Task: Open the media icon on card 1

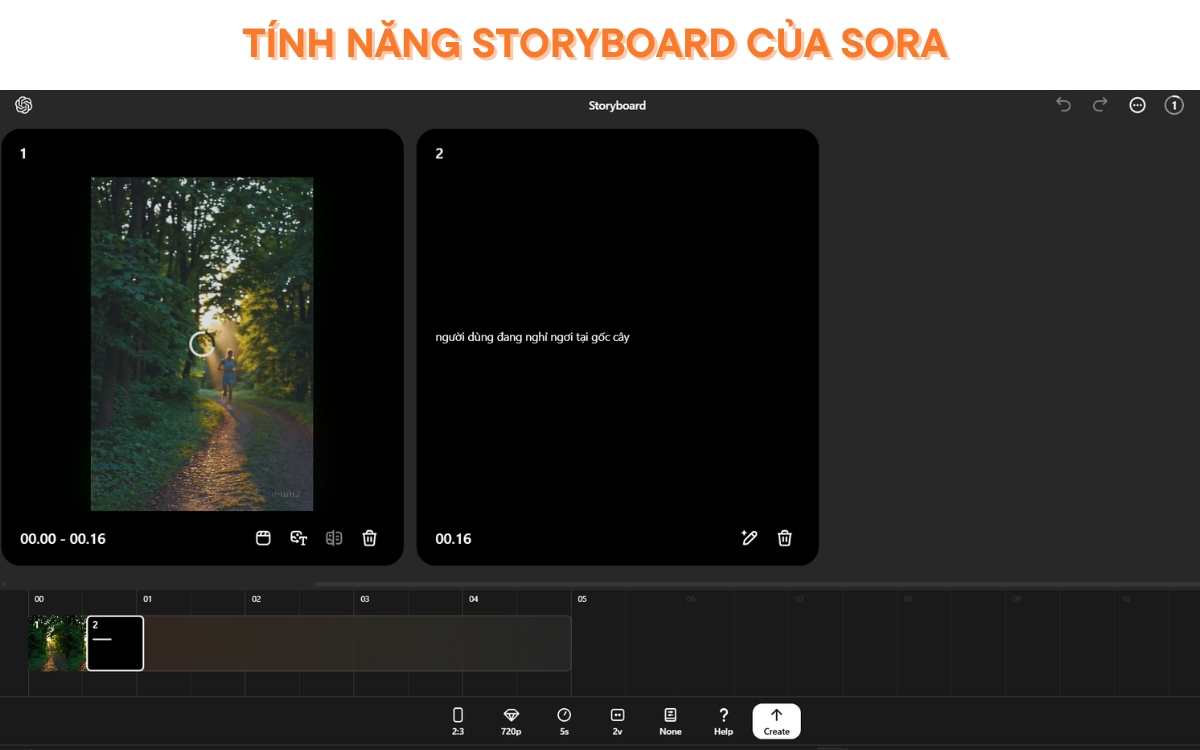Action: pos(263,538)
